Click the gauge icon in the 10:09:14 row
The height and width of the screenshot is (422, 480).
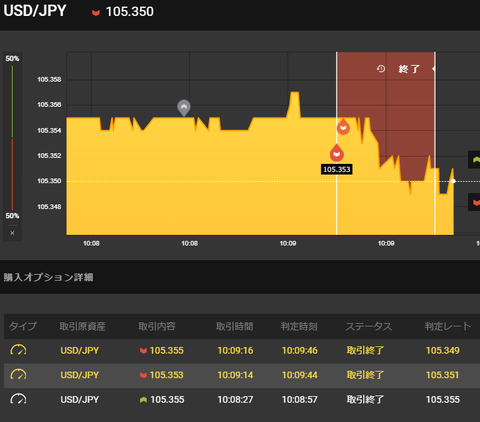point(18,375)
